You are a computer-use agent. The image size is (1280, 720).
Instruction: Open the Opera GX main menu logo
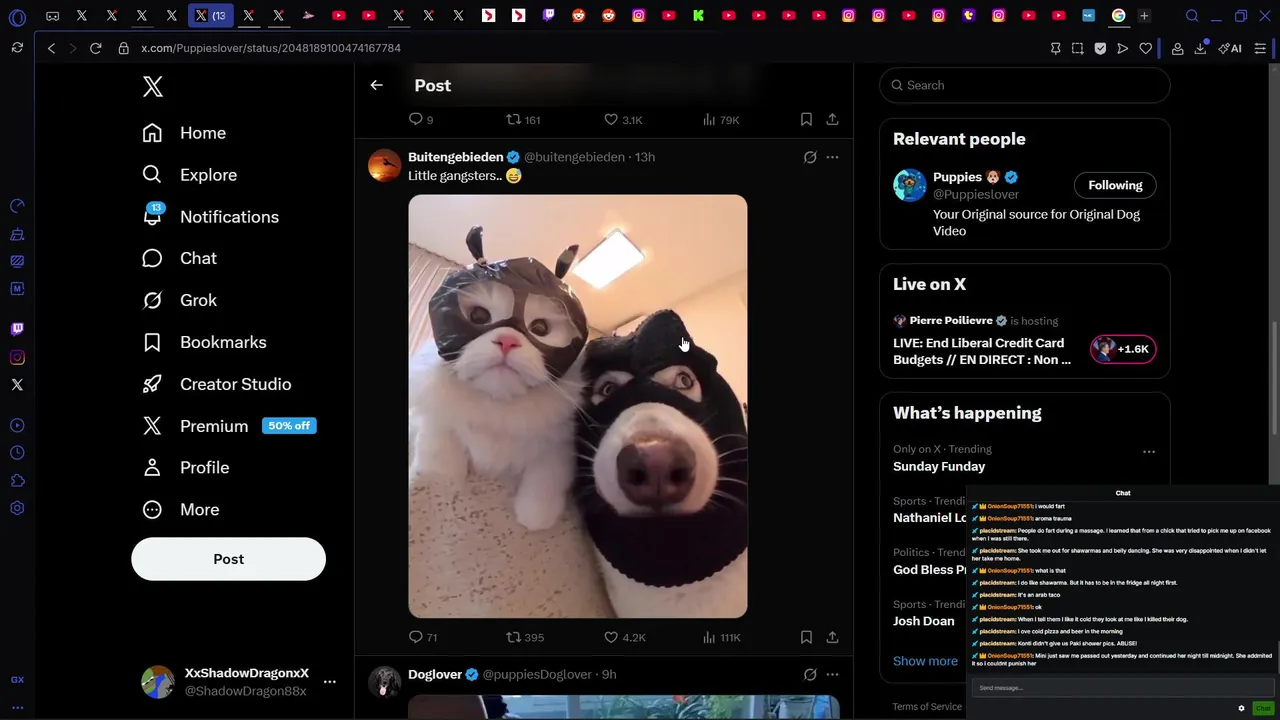pos(17,17)
